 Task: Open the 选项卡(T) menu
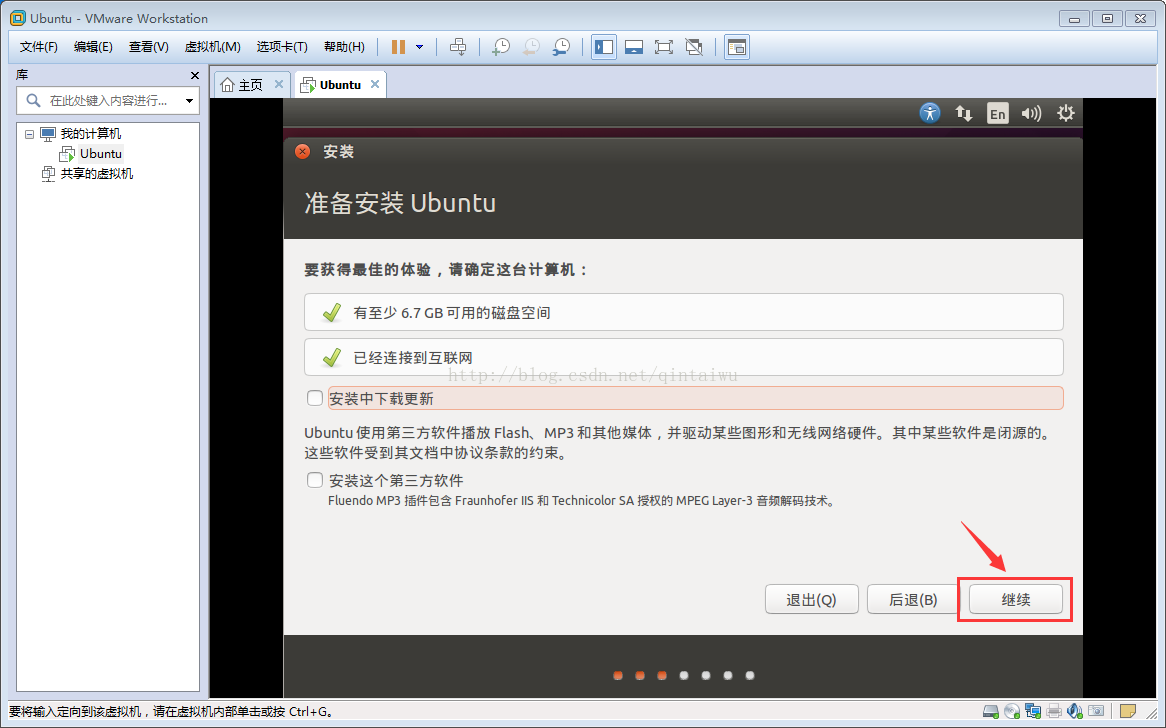pyautogui.click(x=282, y=47)
